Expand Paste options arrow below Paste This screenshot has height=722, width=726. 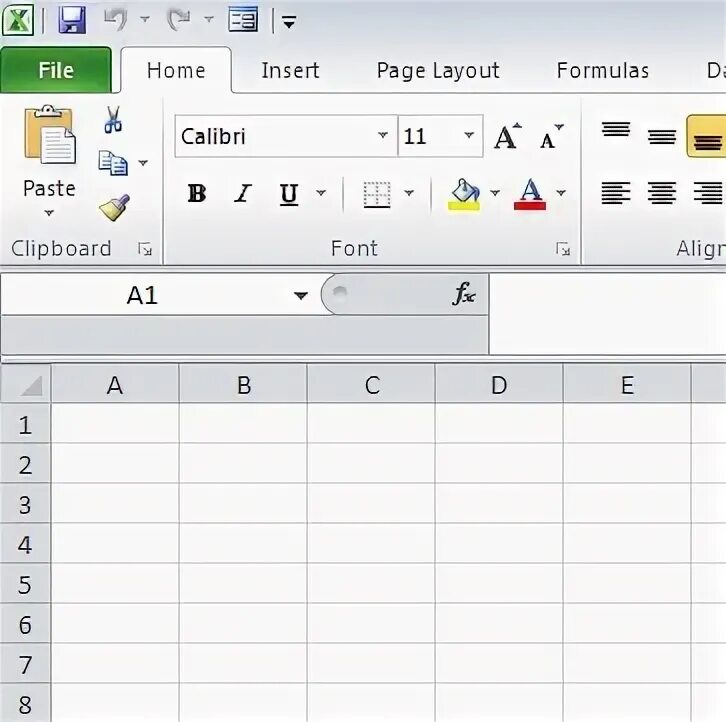49,213
